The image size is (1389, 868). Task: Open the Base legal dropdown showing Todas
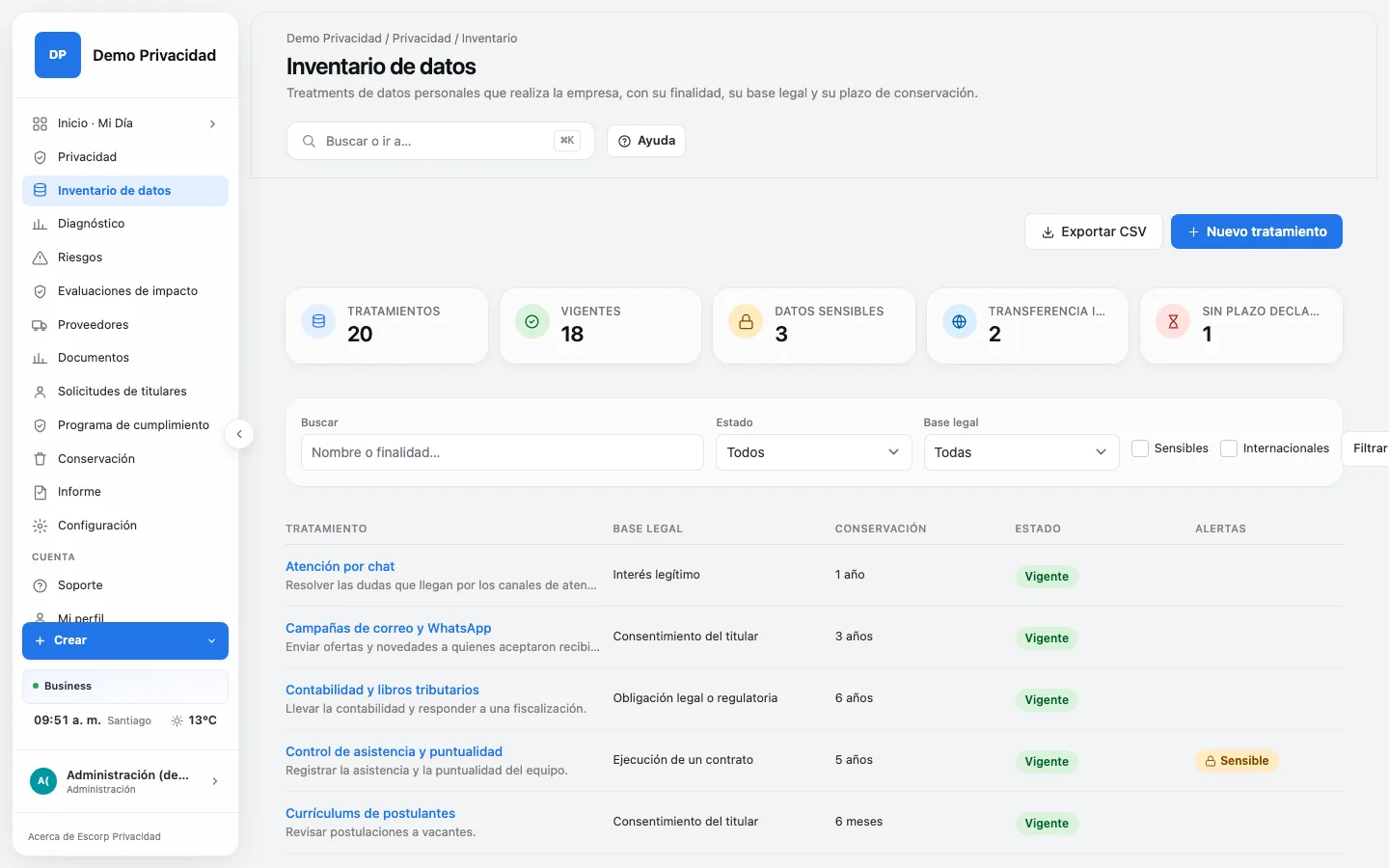tap(1021, 452)
